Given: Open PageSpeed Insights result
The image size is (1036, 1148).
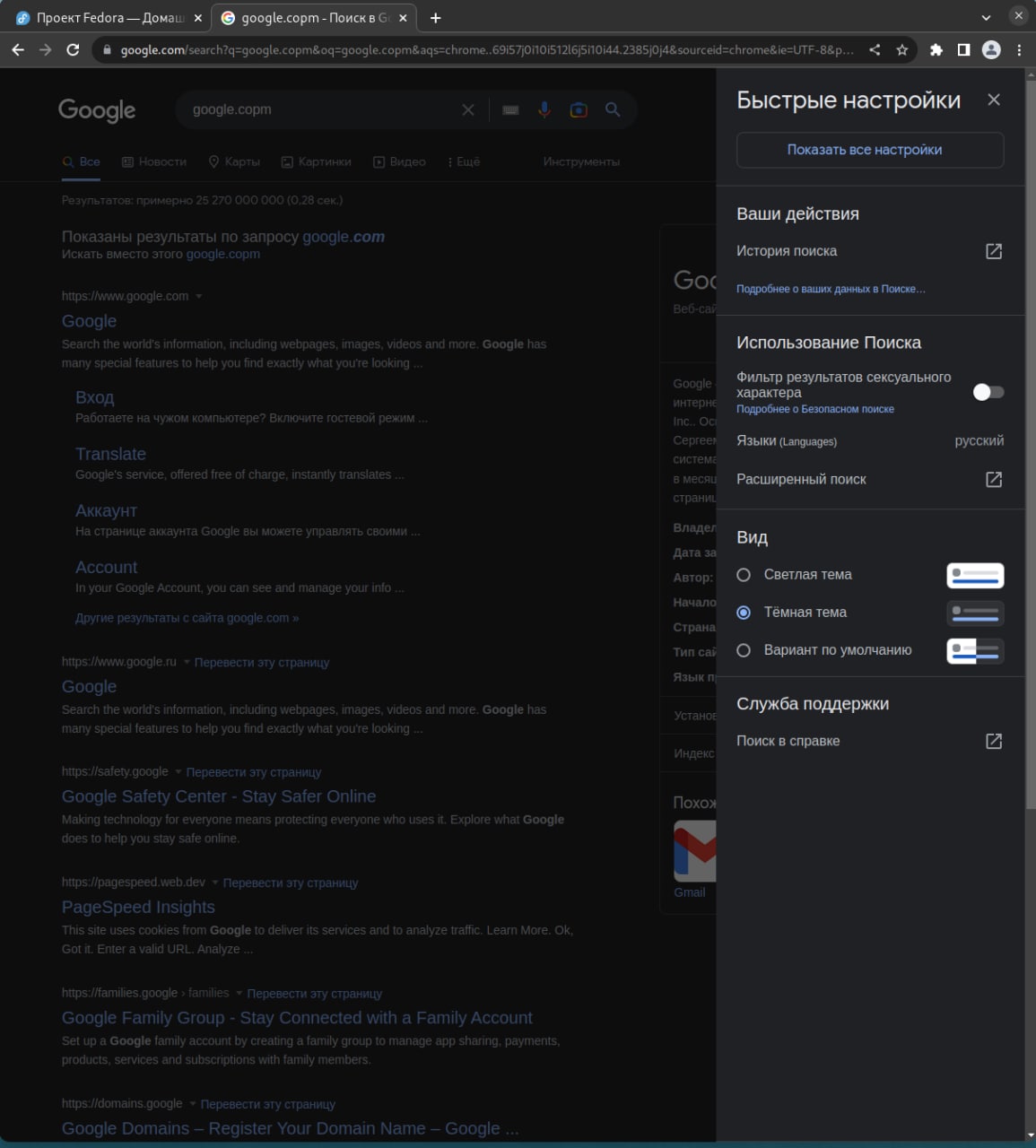Looking at the screenshot, I should (138, 907).
